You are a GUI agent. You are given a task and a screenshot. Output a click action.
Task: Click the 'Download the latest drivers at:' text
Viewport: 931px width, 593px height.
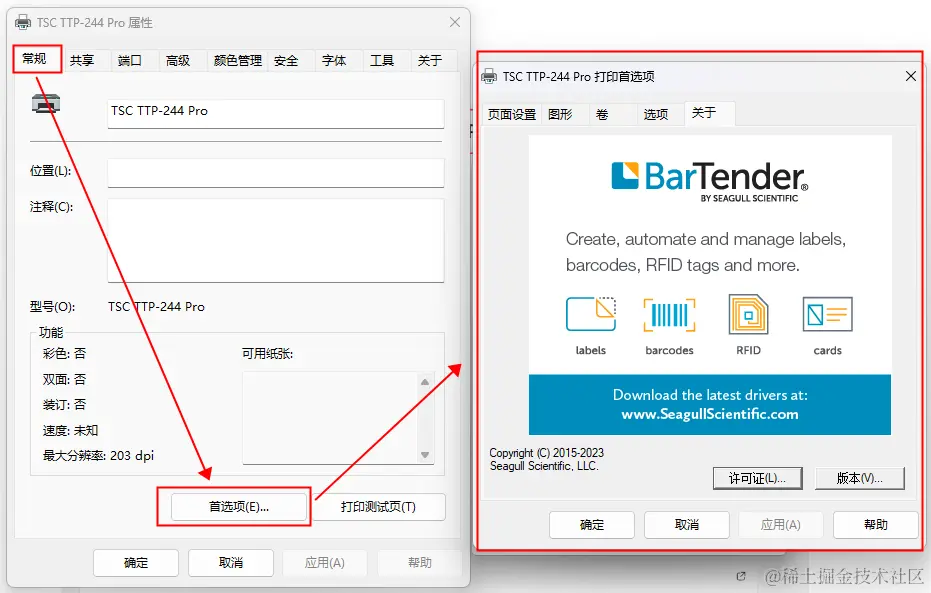click(710, 395)
